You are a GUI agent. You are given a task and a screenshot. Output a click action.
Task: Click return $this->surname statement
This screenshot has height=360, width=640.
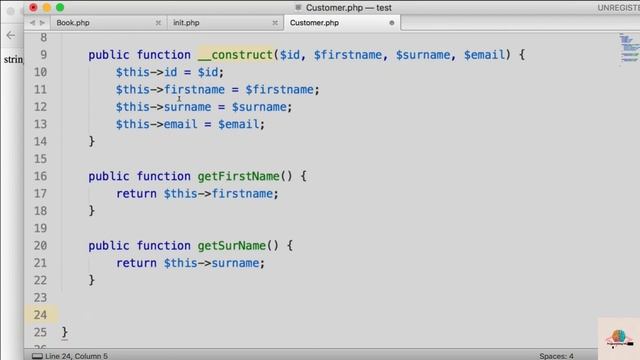click(190, 263)
